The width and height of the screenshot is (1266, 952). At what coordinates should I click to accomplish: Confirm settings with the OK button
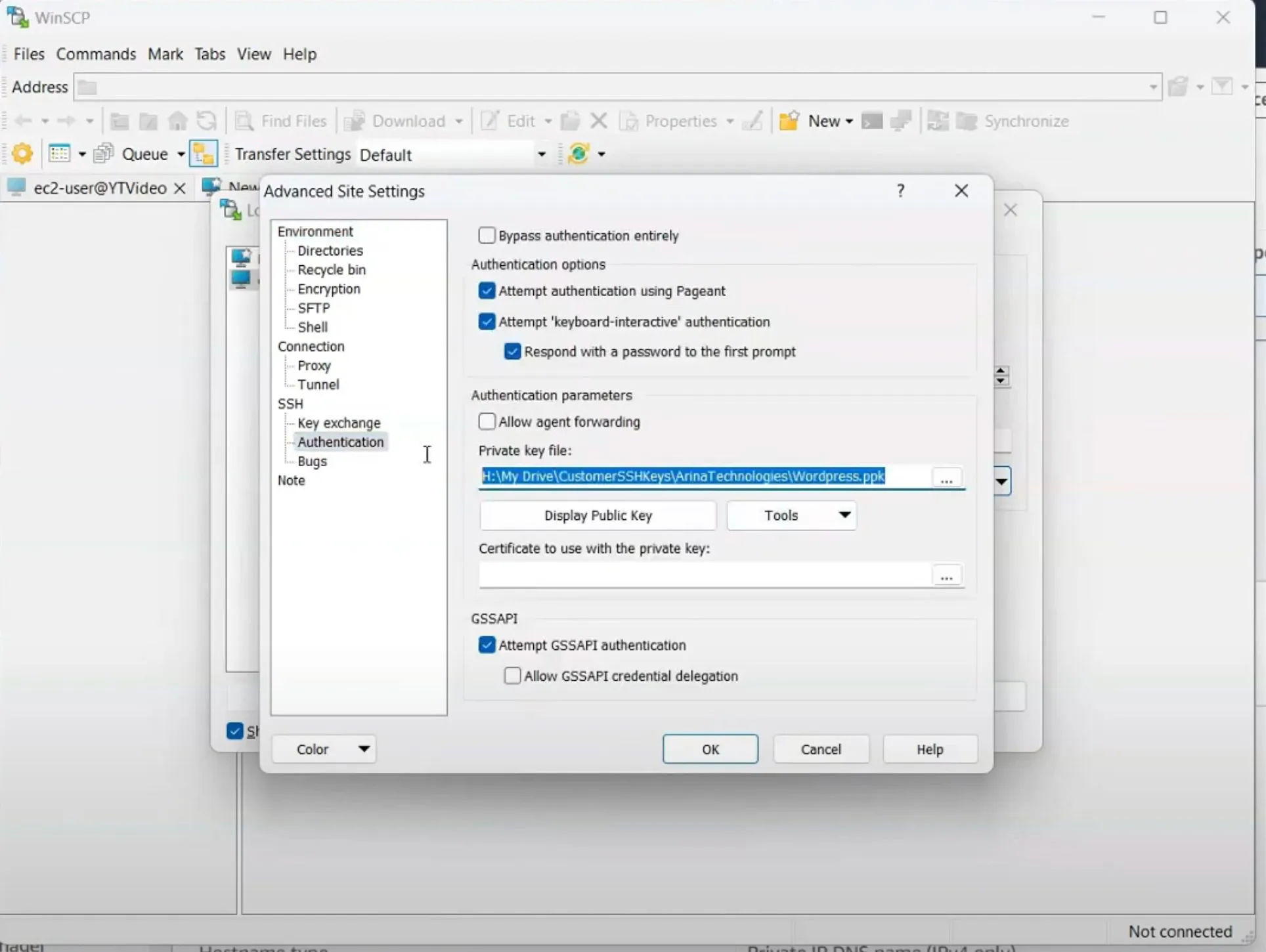(710, 748)
